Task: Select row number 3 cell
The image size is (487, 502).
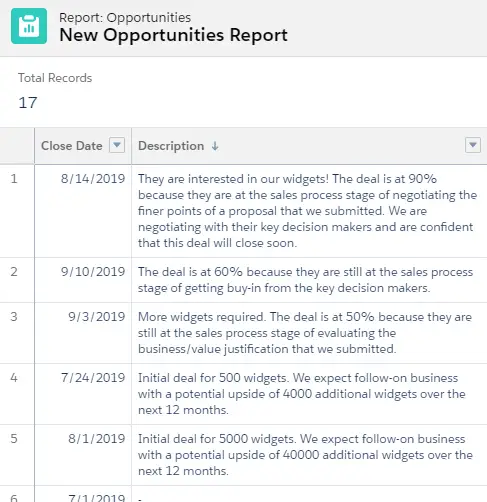Action: pyautogui.click(x=17, y=333)
